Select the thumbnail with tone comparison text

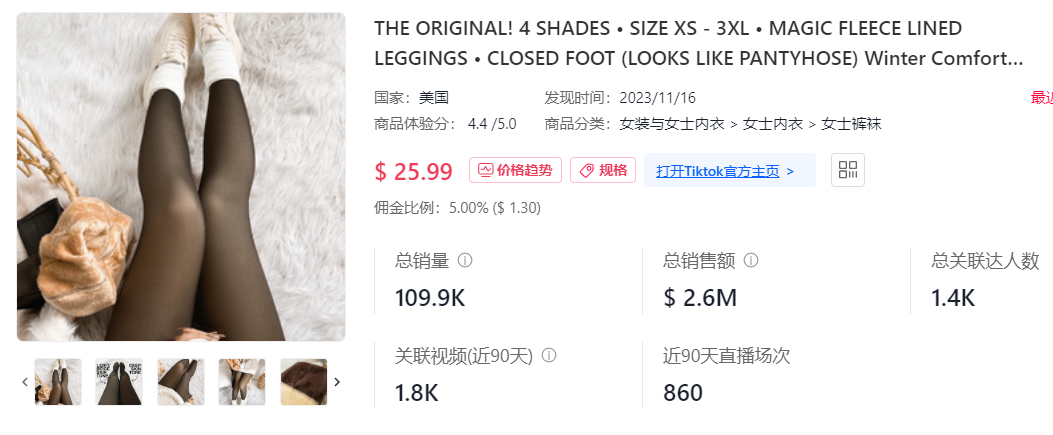119,382
